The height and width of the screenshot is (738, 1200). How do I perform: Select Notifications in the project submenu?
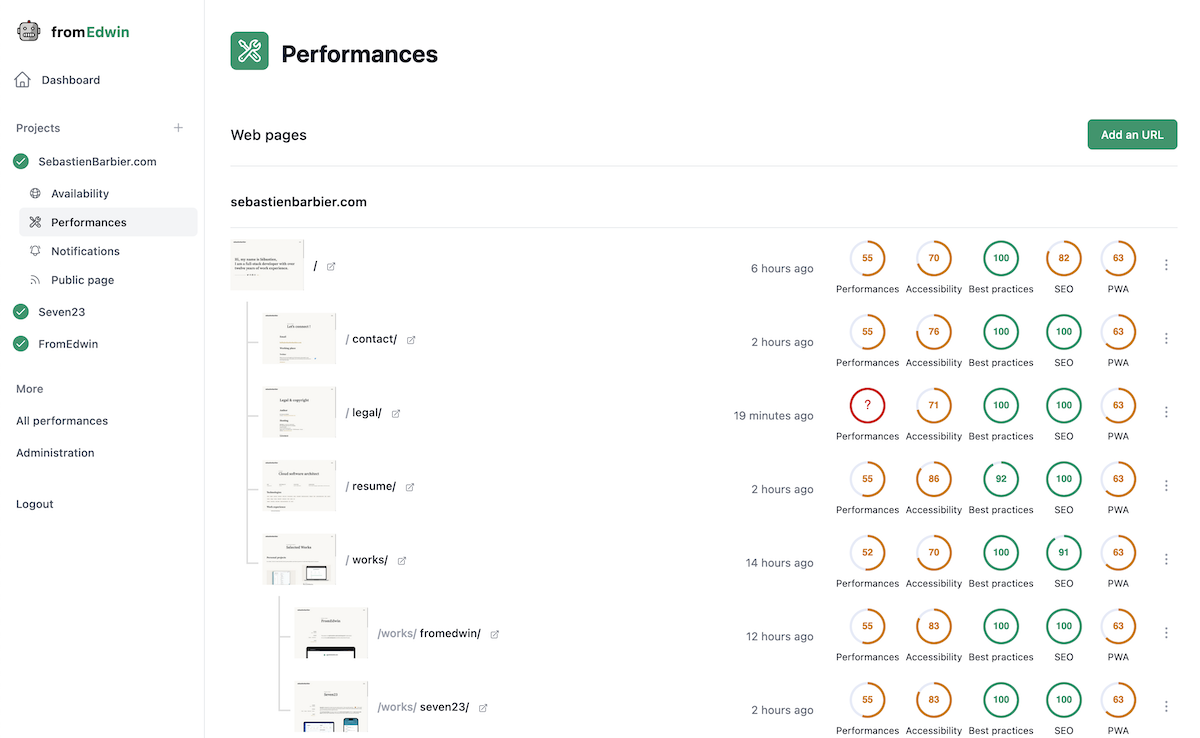point(85,251)
